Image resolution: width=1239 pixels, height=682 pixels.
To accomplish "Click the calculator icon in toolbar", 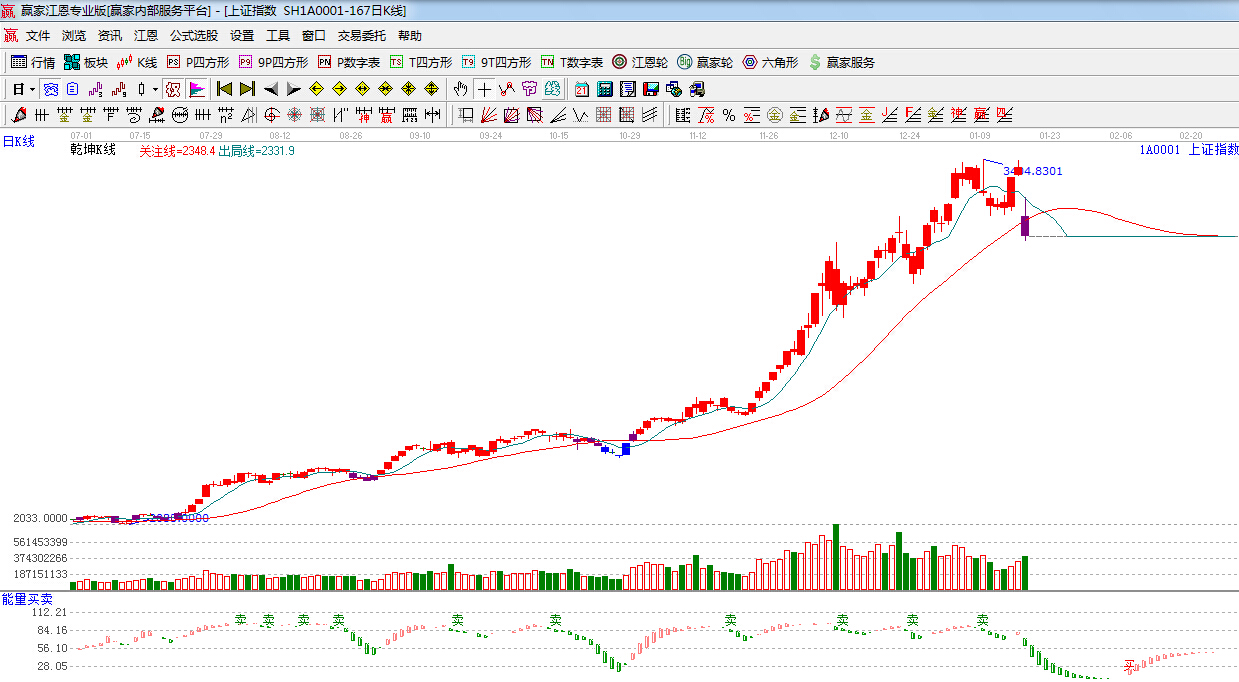I will click(x=604, y=89).
